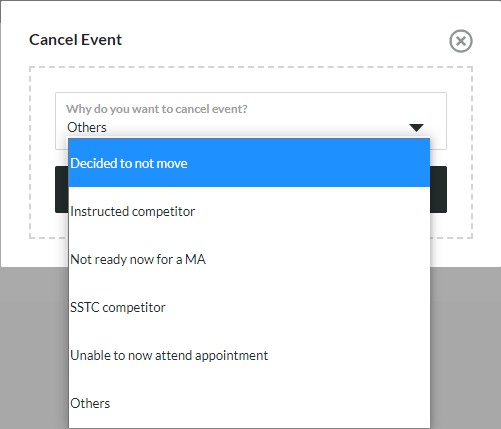Click the selected 'Others' value in combo box
Viewport: 501px width, 429px height.
[x=87, y=127]
